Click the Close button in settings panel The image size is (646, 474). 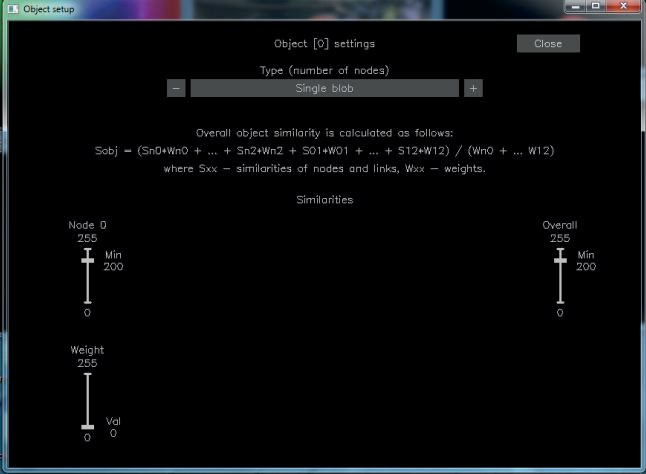(548, 44)
